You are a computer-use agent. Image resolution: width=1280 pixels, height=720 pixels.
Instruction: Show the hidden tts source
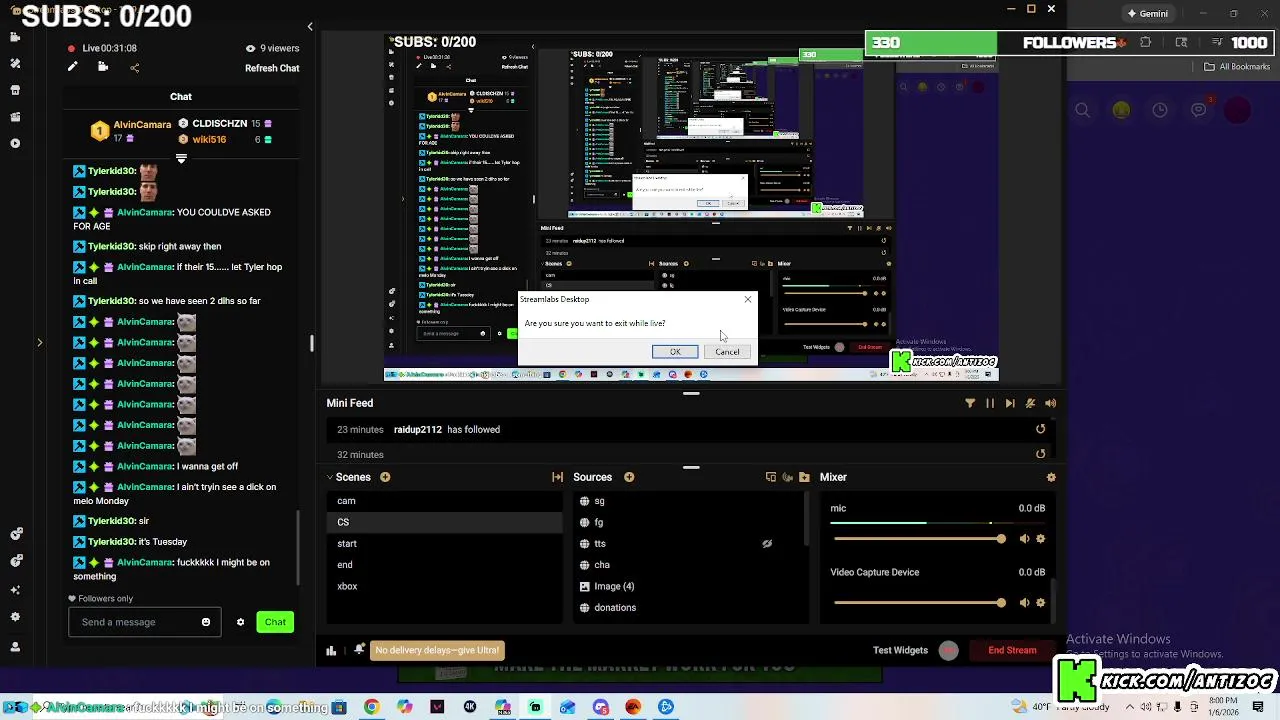click(x=767, y=544)
